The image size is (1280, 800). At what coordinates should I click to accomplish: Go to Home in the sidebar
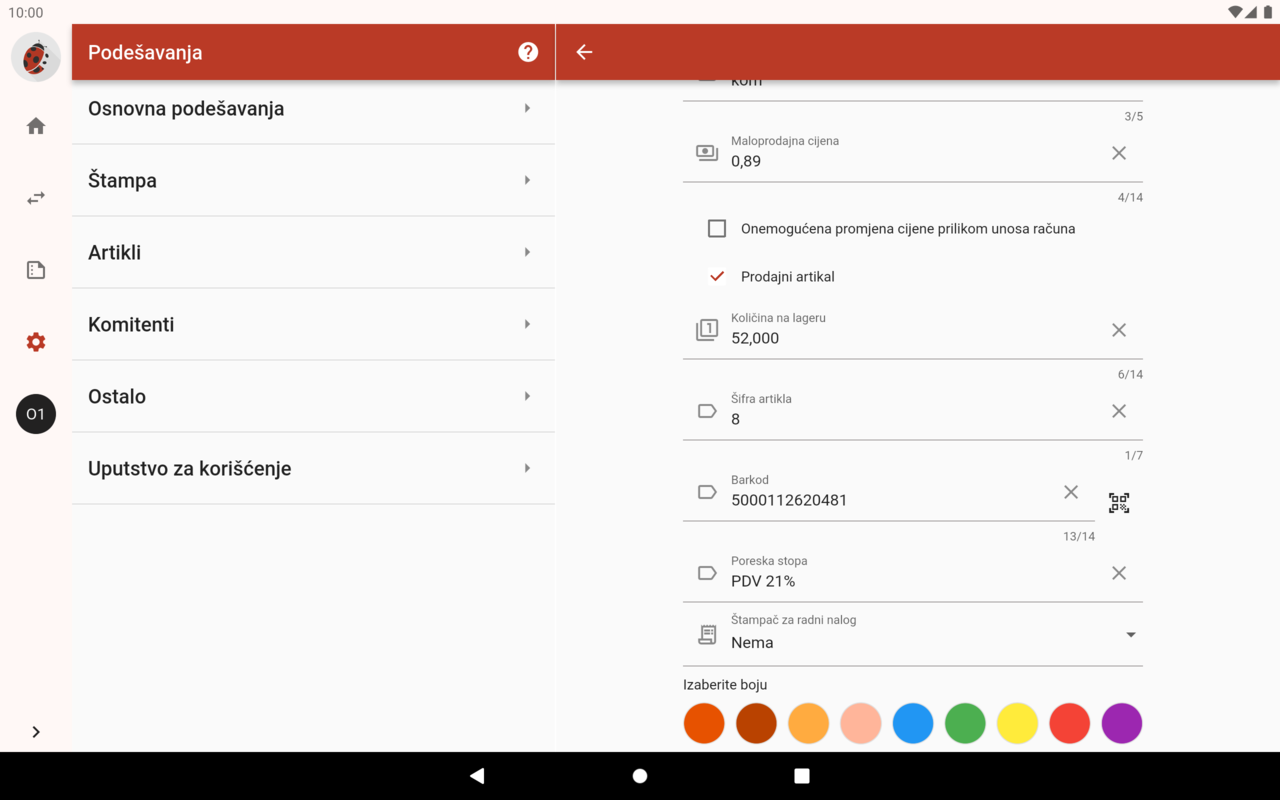pyautogui.click(x=36, y=126)
